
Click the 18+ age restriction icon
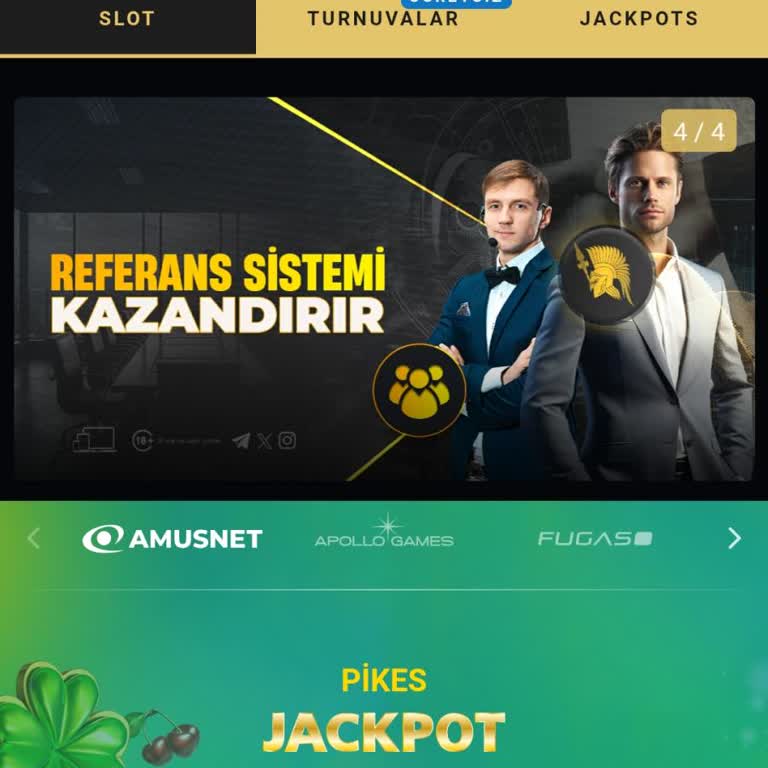click(x=142, y=441)
